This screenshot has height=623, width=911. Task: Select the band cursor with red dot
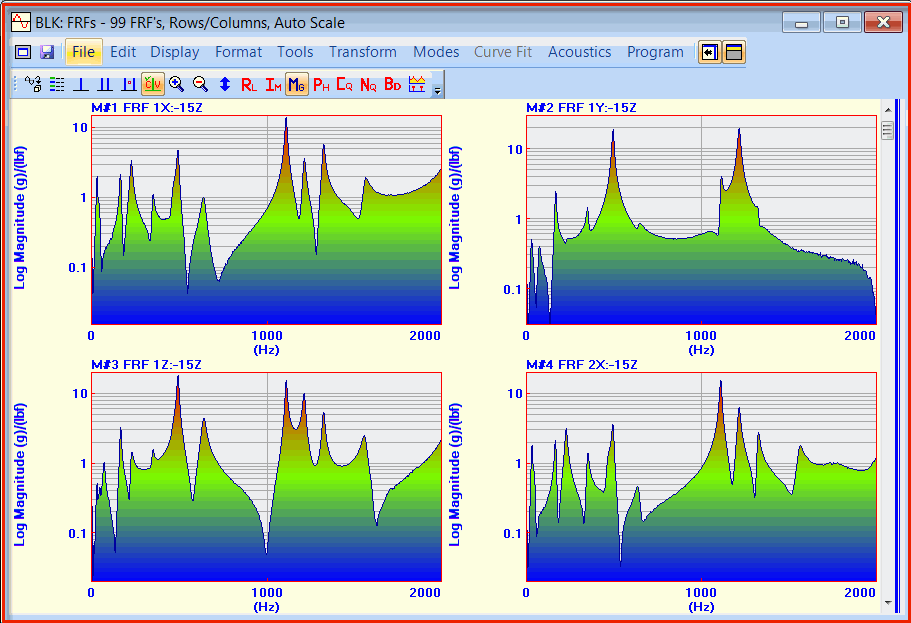coord(128,84)
